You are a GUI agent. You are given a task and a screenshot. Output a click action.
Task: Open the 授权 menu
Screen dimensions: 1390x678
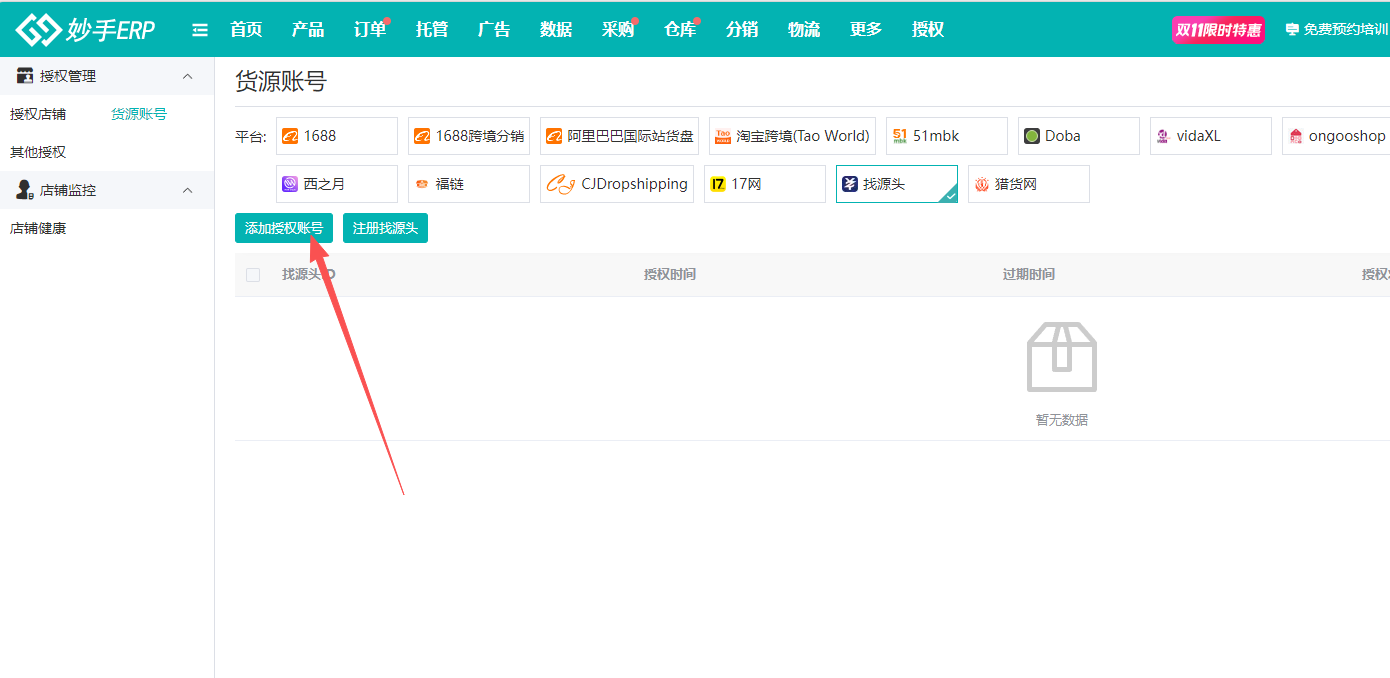click(x=928, y=30)
